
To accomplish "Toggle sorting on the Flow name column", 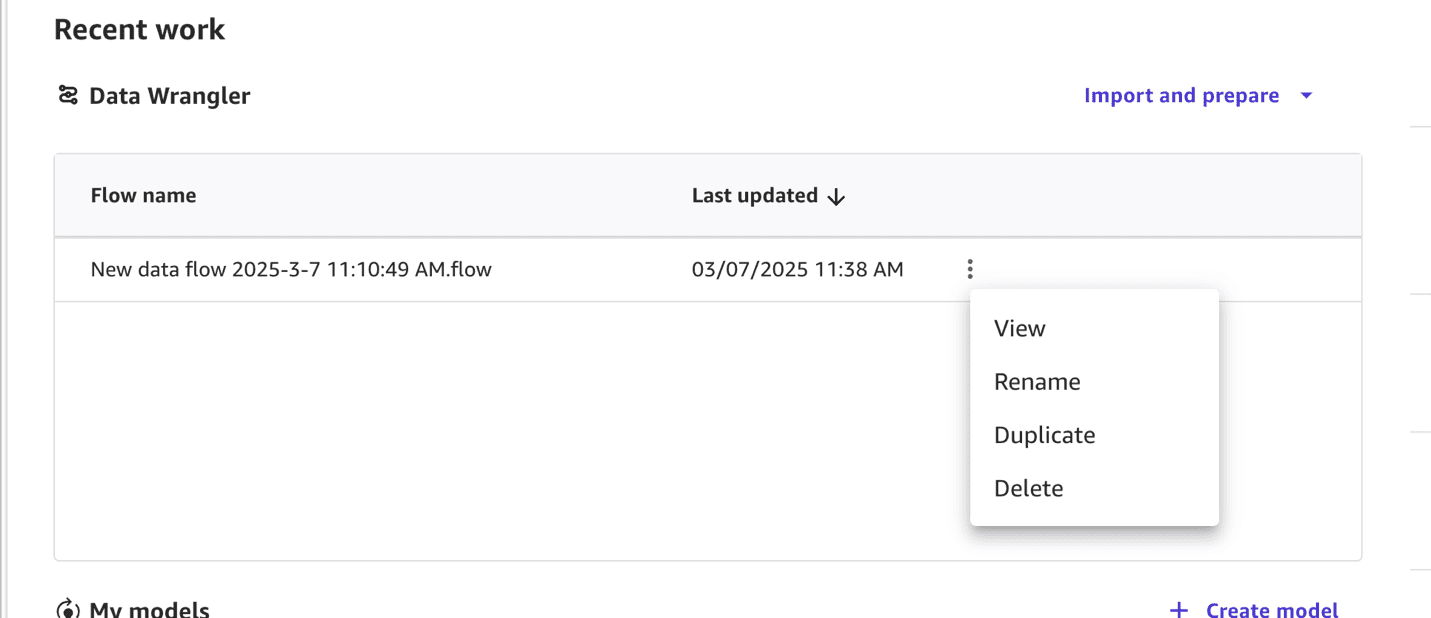I will click(x=143, y=195).
